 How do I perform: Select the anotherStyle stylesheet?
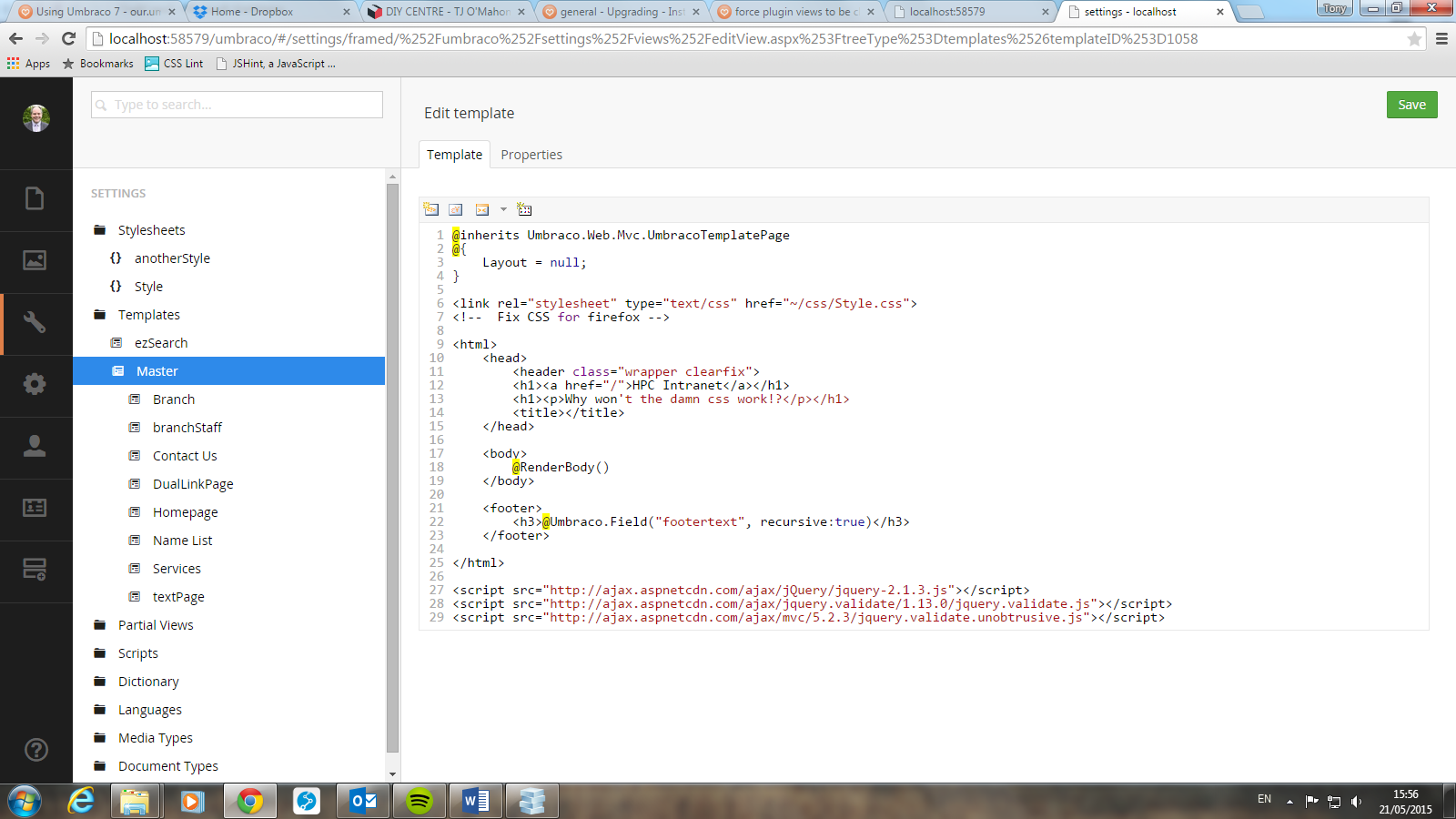(172, 258)
